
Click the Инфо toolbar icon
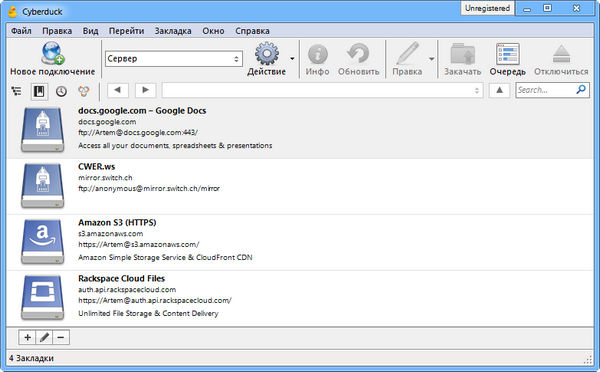tap(318, 54)
